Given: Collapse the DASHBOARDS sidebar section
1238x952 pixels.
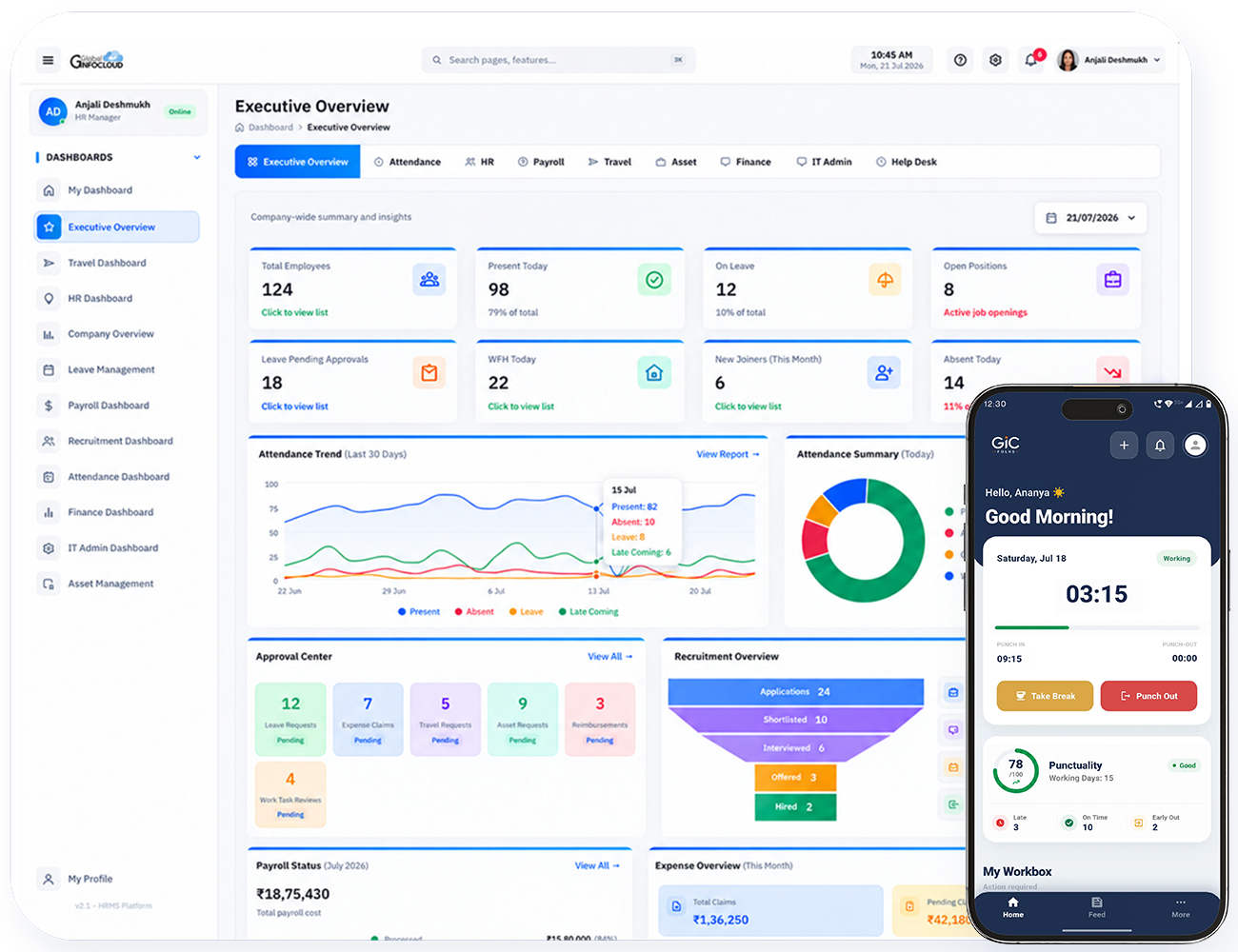Looking at the screenshot, I should [197, 157].
